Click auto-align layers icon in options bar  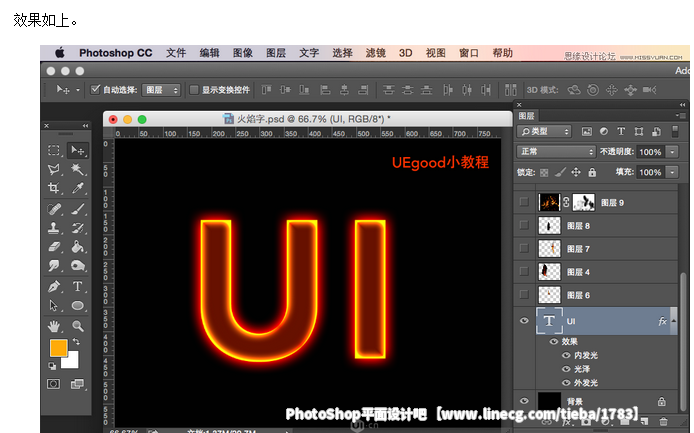coord(510,90)
